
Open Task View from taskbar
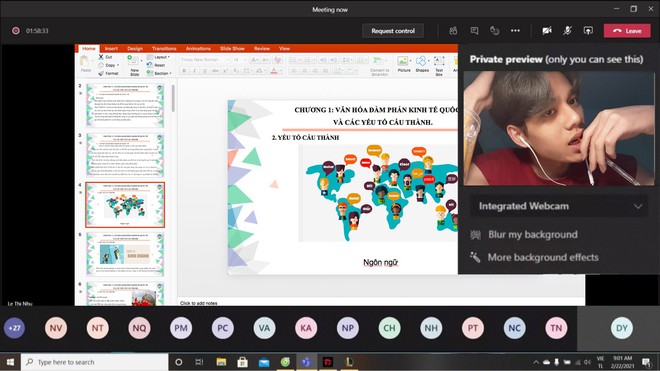(x=200, y=362)
